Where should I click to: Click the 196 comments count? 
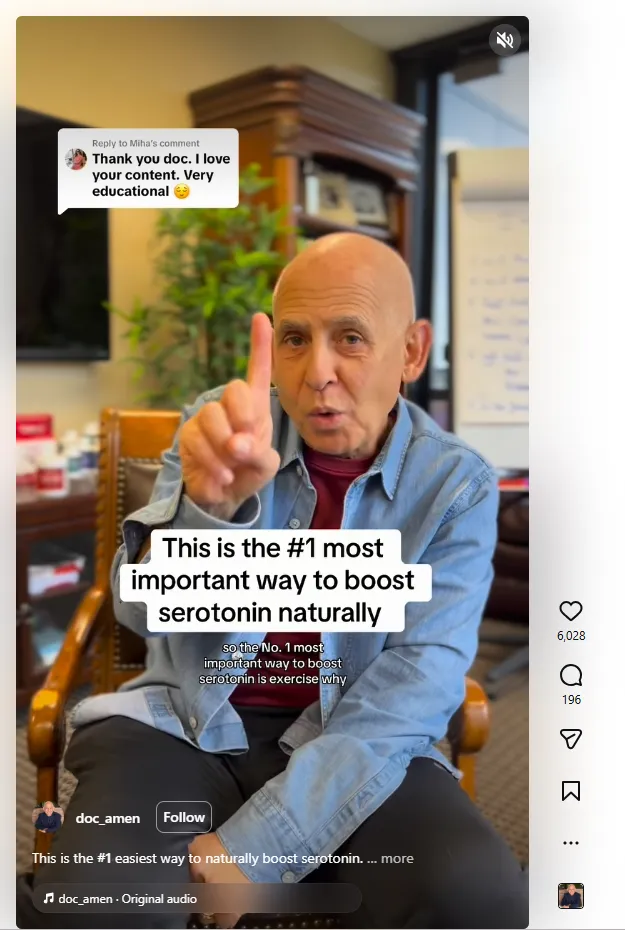pyautogui.click(x=571, y=700)
